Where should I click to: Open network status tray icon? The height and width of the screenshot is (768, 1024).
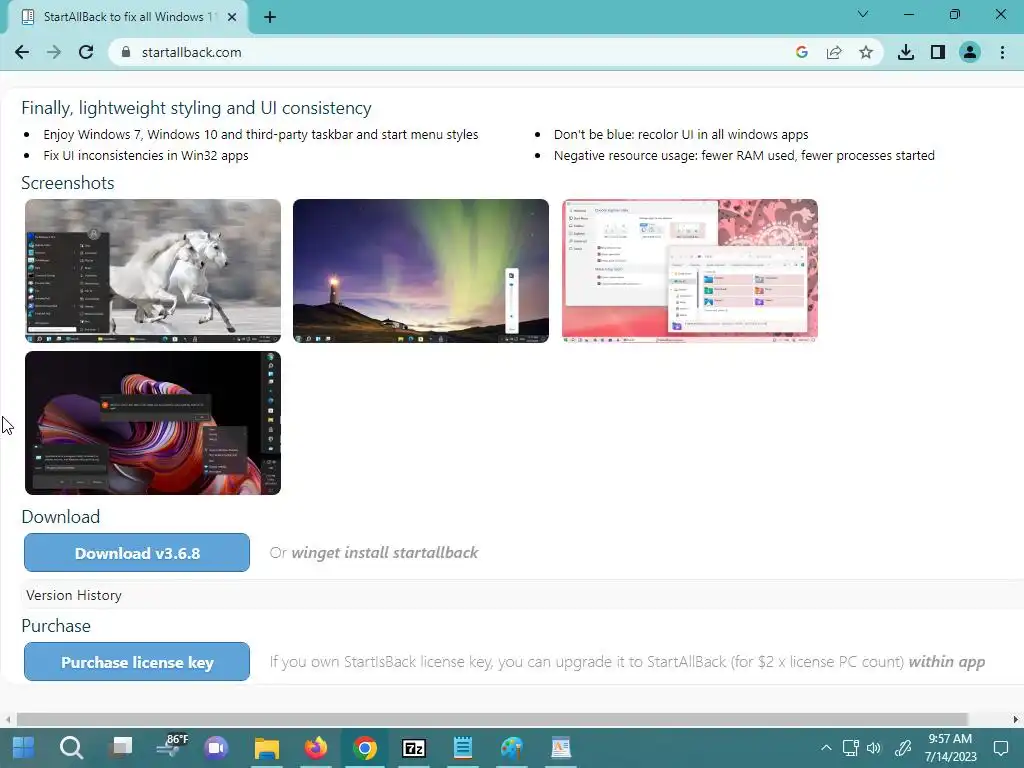coord(850,748)
